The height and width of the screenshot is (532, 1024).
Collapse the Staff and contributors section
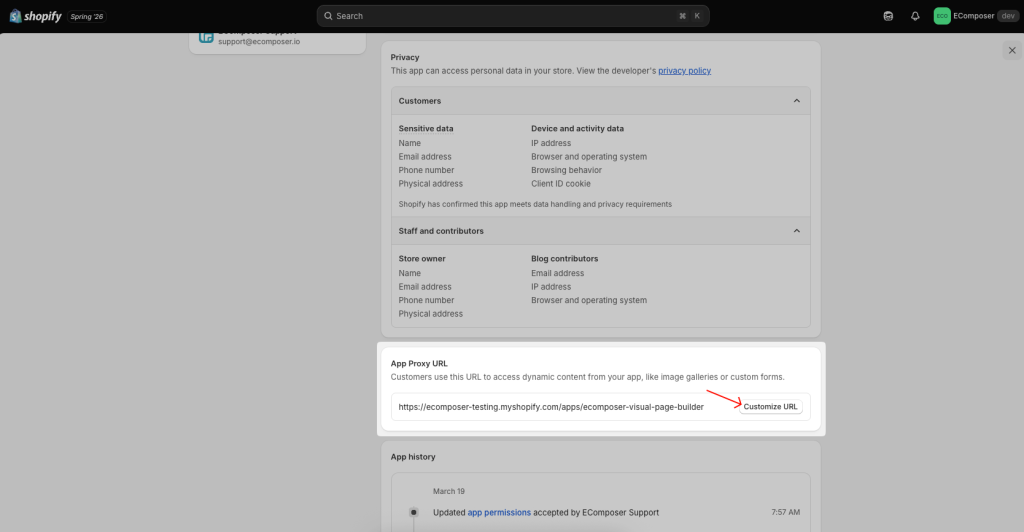(x=796, y=230)
